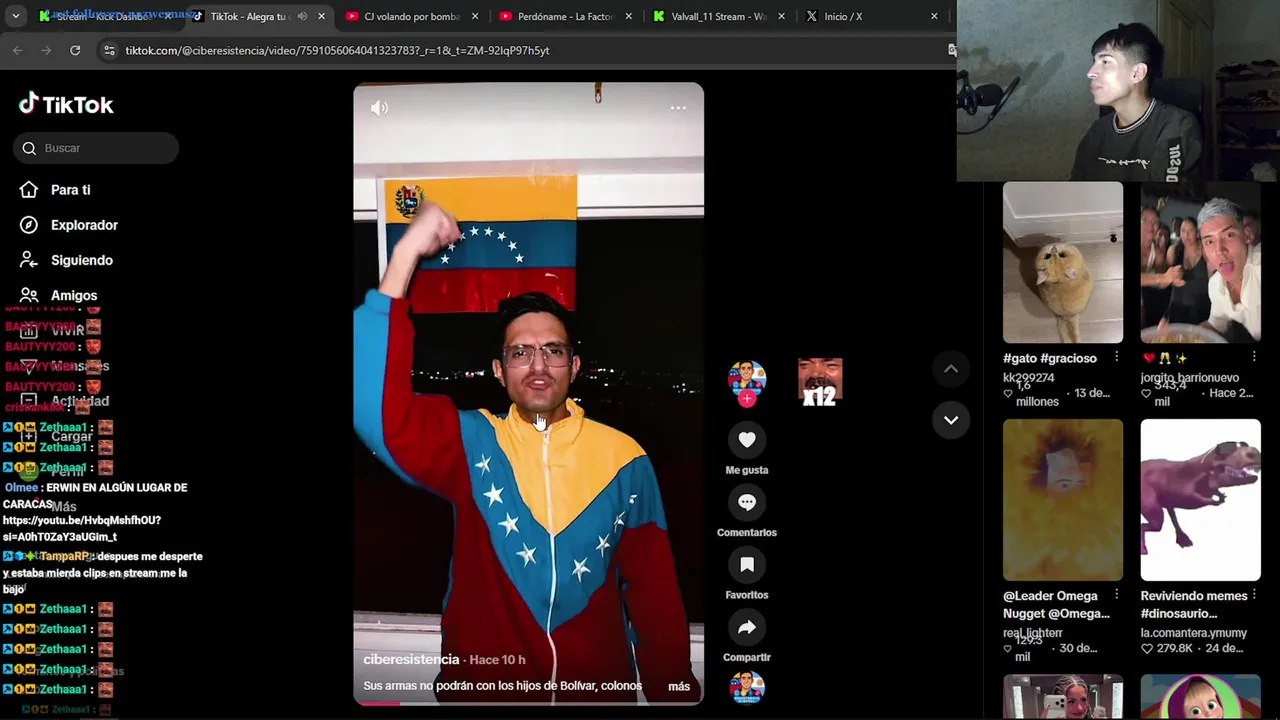Open the tab search dropdown arrow
The height and width of the screenshot is (720, 1280).
(16, 16)
